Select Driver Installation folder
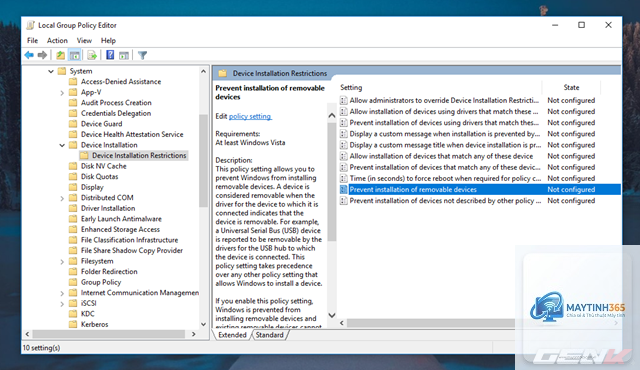This screenshot has width=640, height=370. tap(108, 208)
